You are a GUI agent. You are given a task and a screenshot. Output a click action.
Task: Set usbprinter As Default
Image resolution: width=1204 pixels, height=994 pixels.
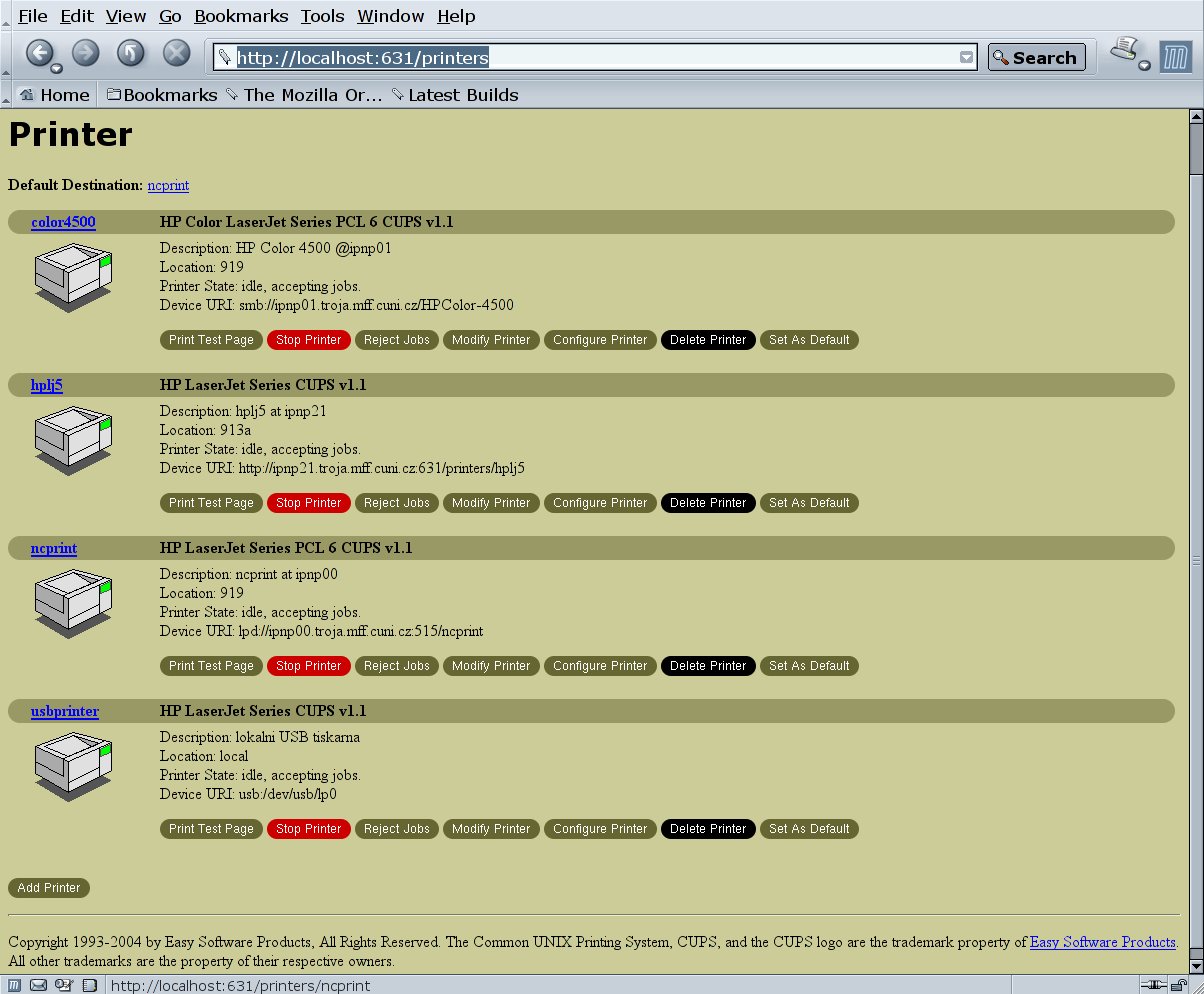click(809, 829)
